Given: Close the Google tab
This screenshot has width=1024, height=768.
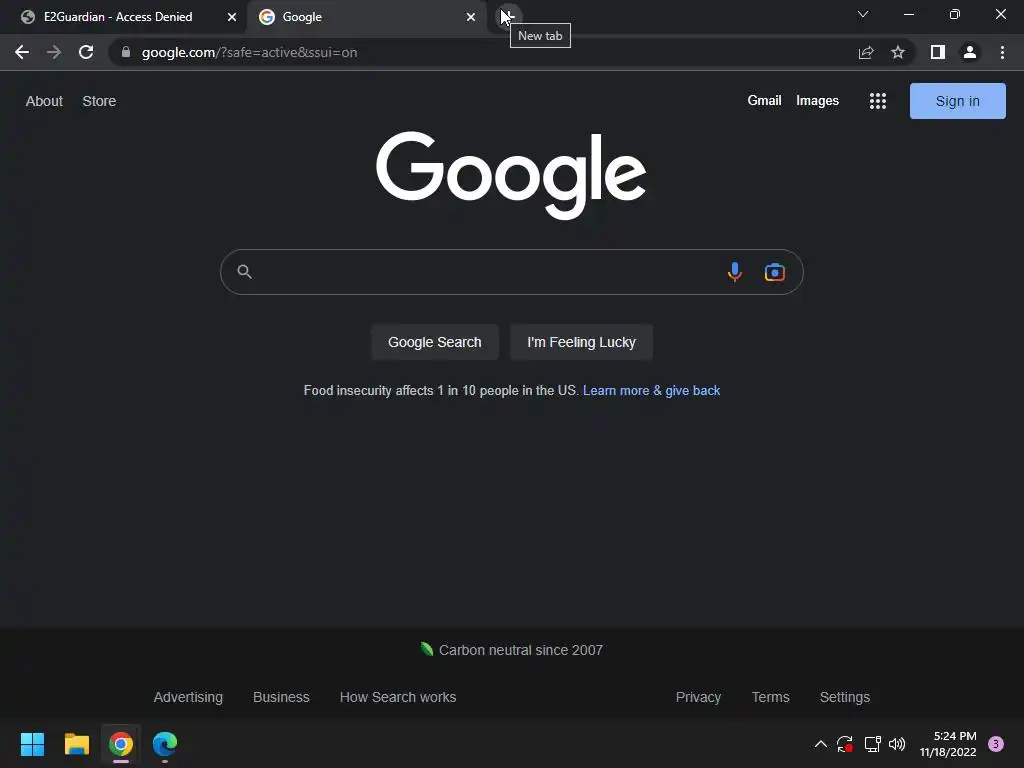Looking at the screenshot, I should 471,17.
